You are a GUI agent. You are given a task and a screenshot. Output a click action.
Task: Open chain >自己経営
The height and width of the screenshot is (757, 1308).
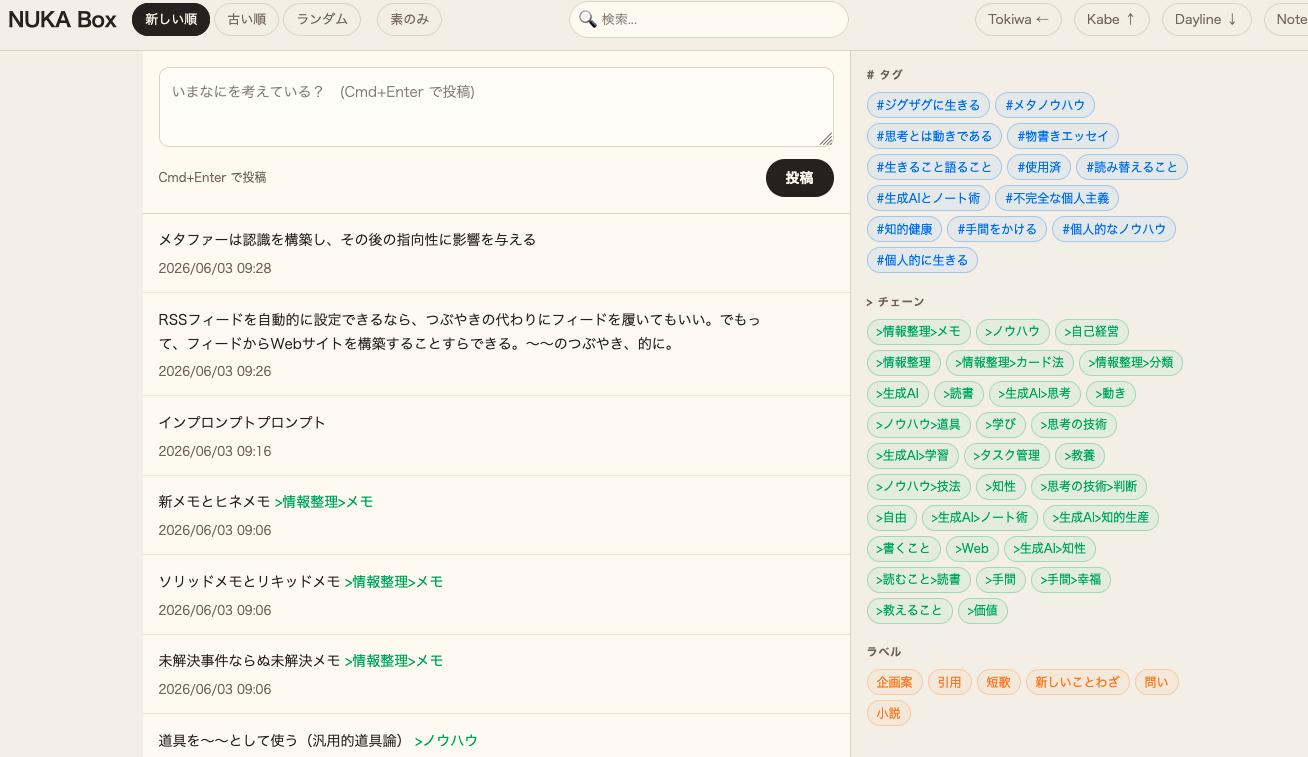1092,332
